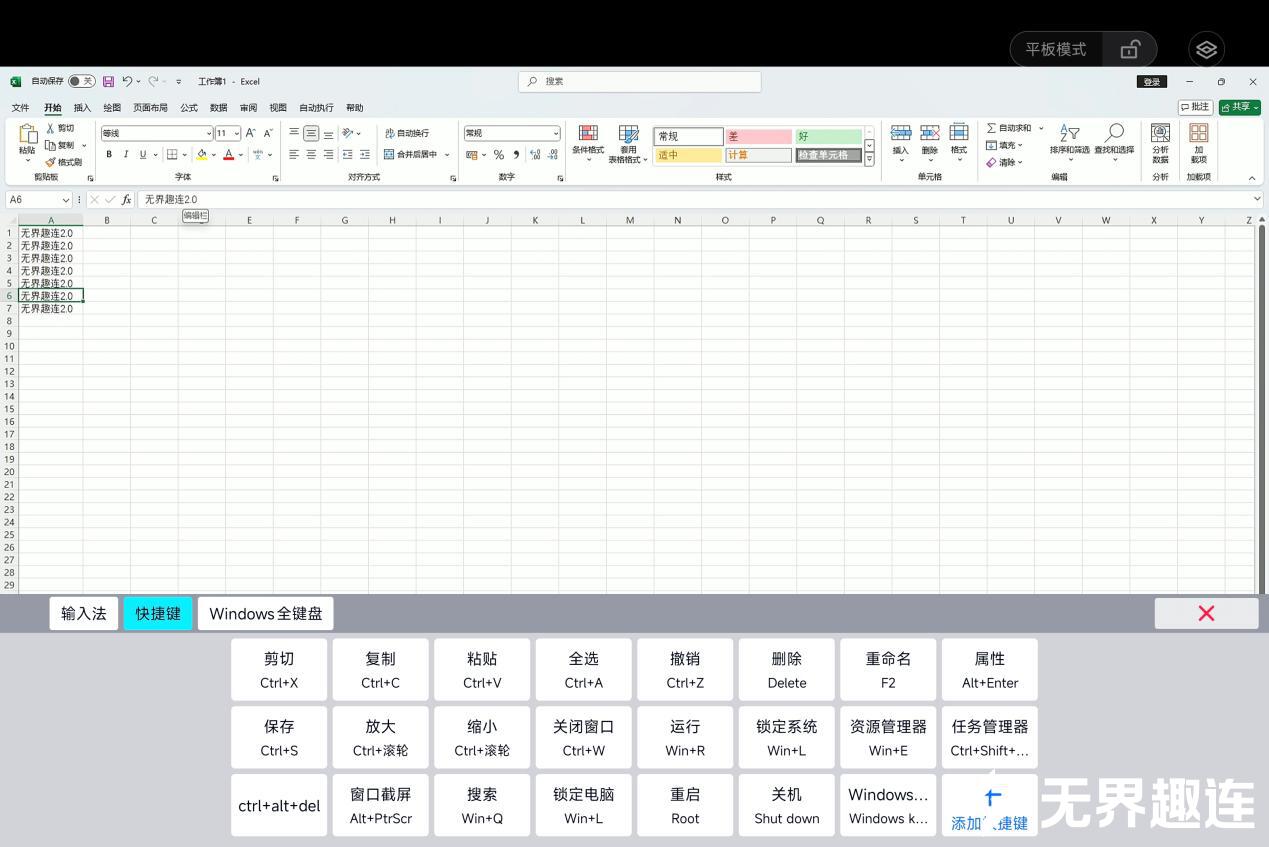
Task: Click the Comments (批注) button
Action: [1195, 107]
